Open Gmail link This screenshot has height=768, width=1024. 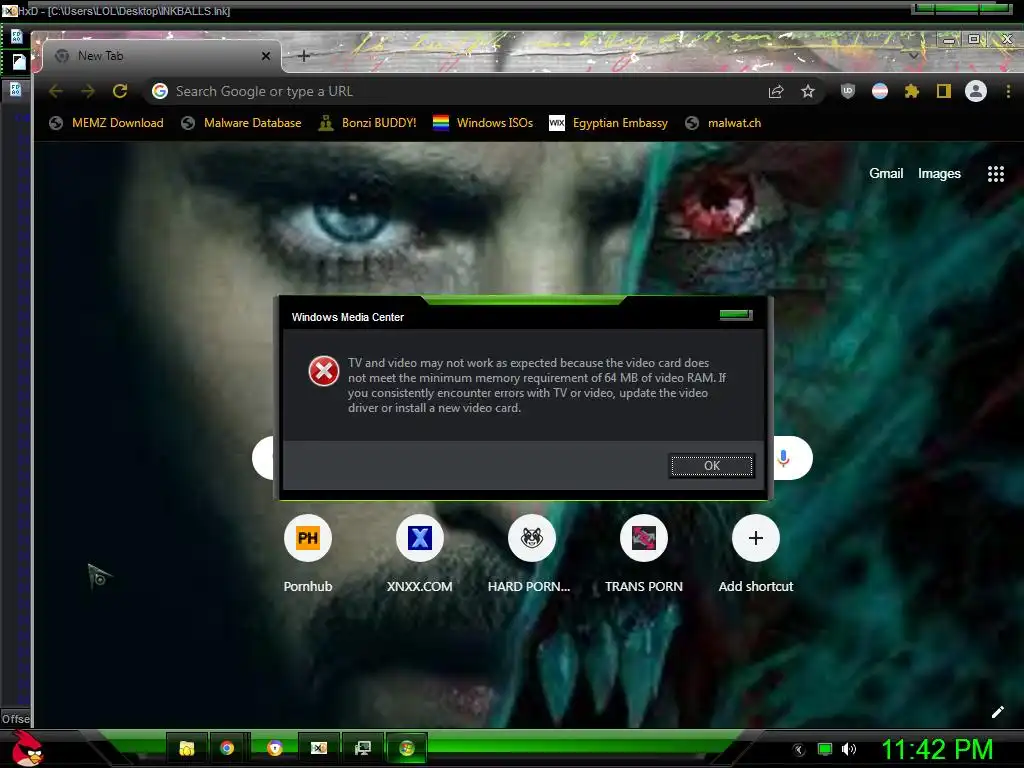886,174
